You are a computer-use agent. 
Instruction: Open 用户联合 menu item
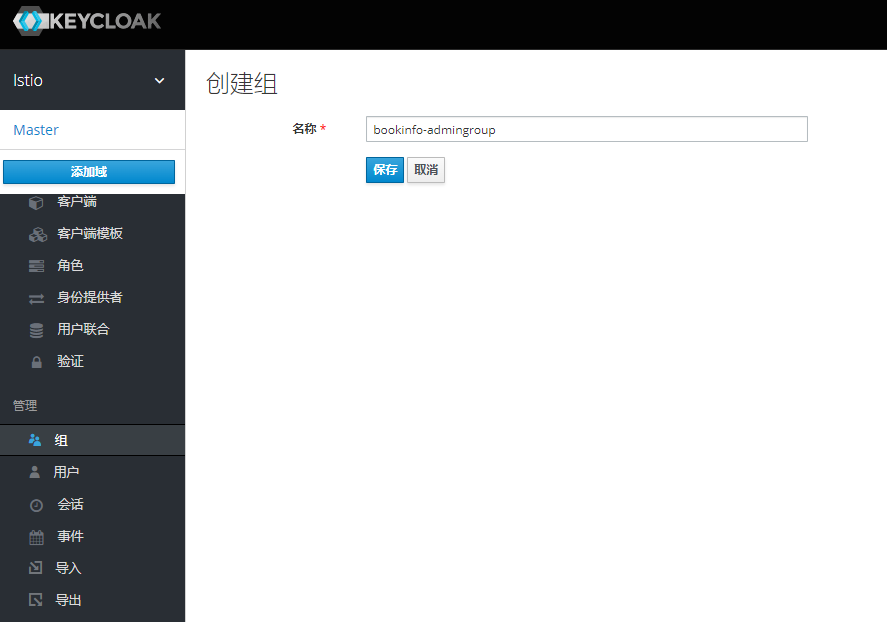pyautogui.click(x=83, y=329)
